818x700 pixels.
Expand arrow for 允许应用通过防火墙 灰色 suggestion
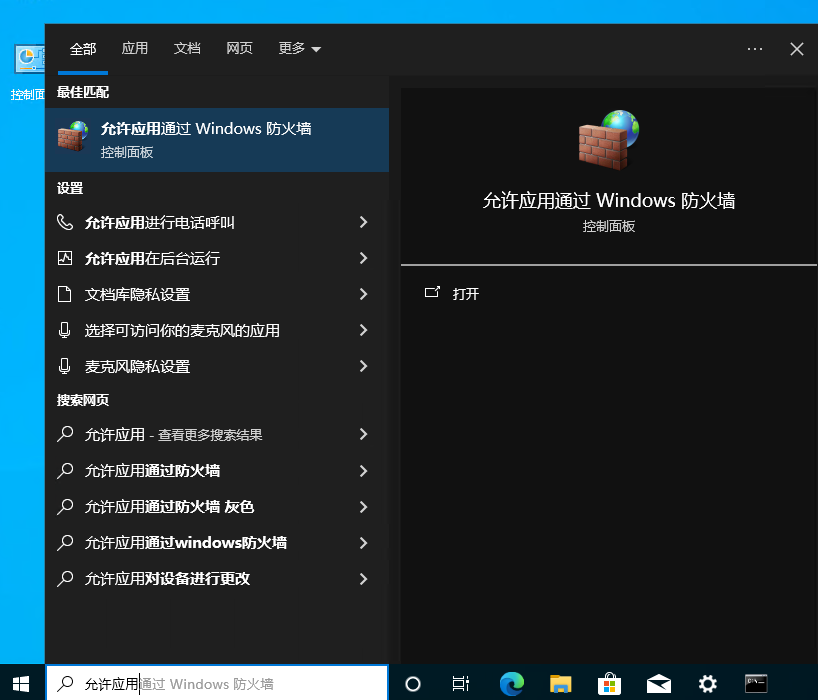[363, 507]
